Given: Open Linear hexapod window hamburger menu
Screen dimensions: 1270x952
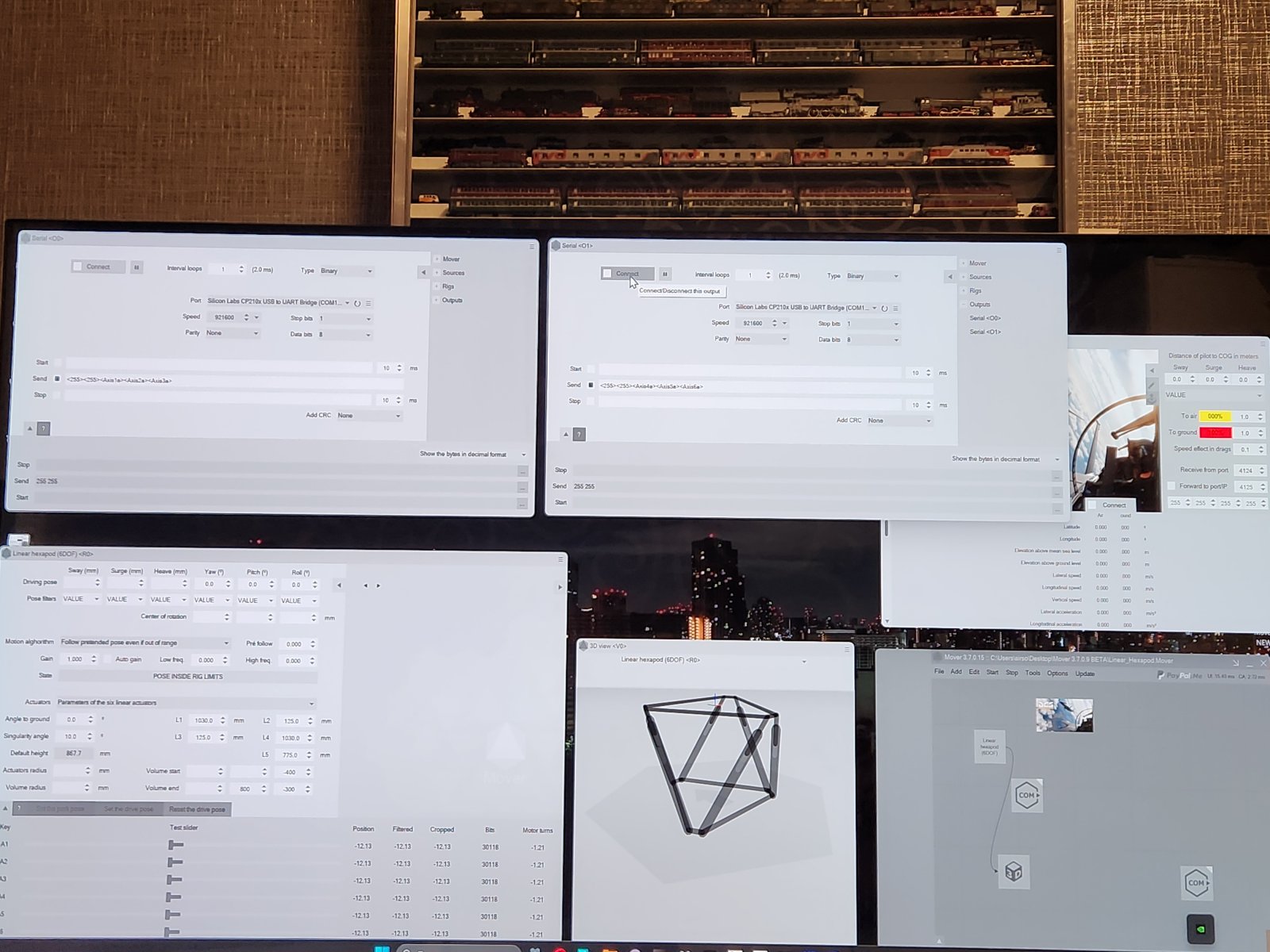Looking at the screenshot, I should (x=560, y=559).
